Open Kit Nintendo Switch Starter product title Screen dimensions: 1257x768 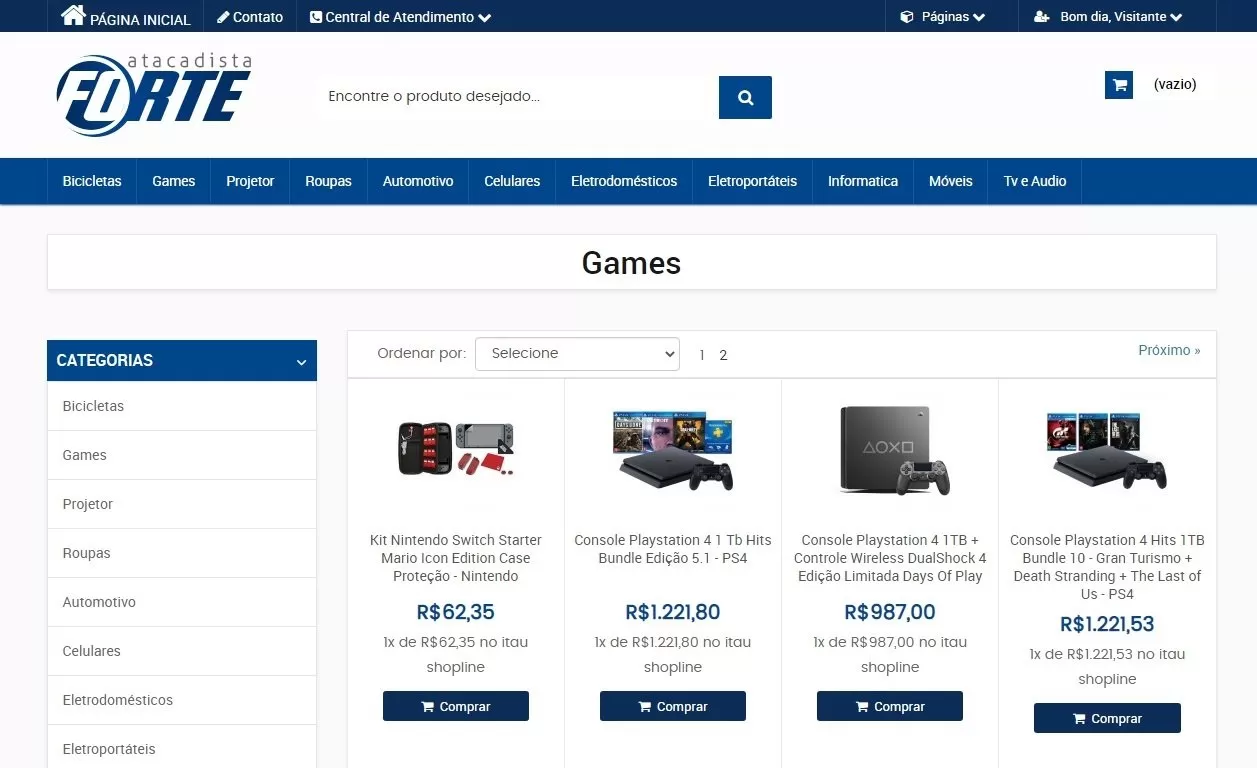tap(456, 558)
